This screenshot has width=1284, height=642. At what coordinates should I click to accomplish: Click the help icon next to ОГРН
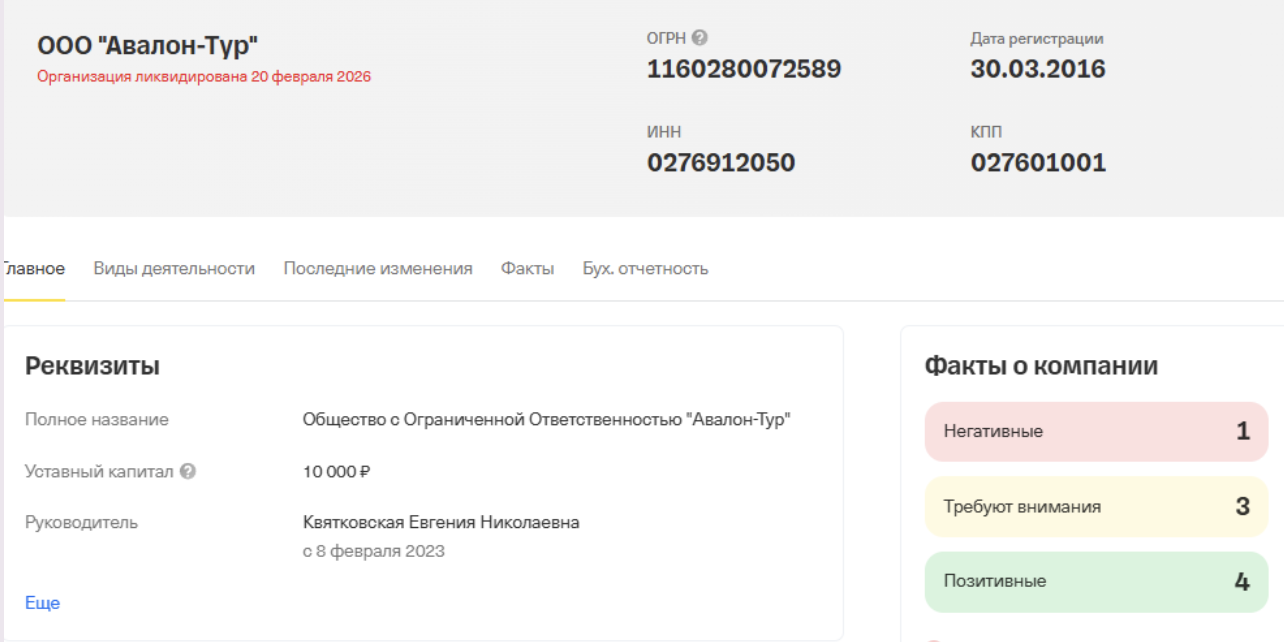click(x=700, y=38)
